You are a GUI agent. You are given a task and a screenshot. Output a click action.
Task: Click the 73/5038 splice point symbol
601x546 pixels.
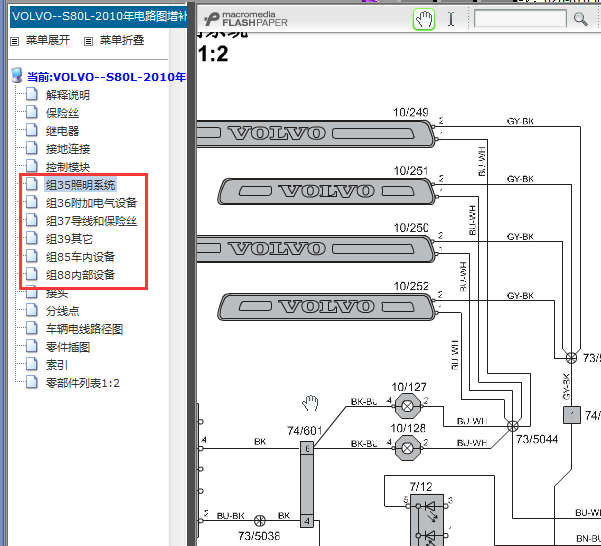[x=260, y=521]
